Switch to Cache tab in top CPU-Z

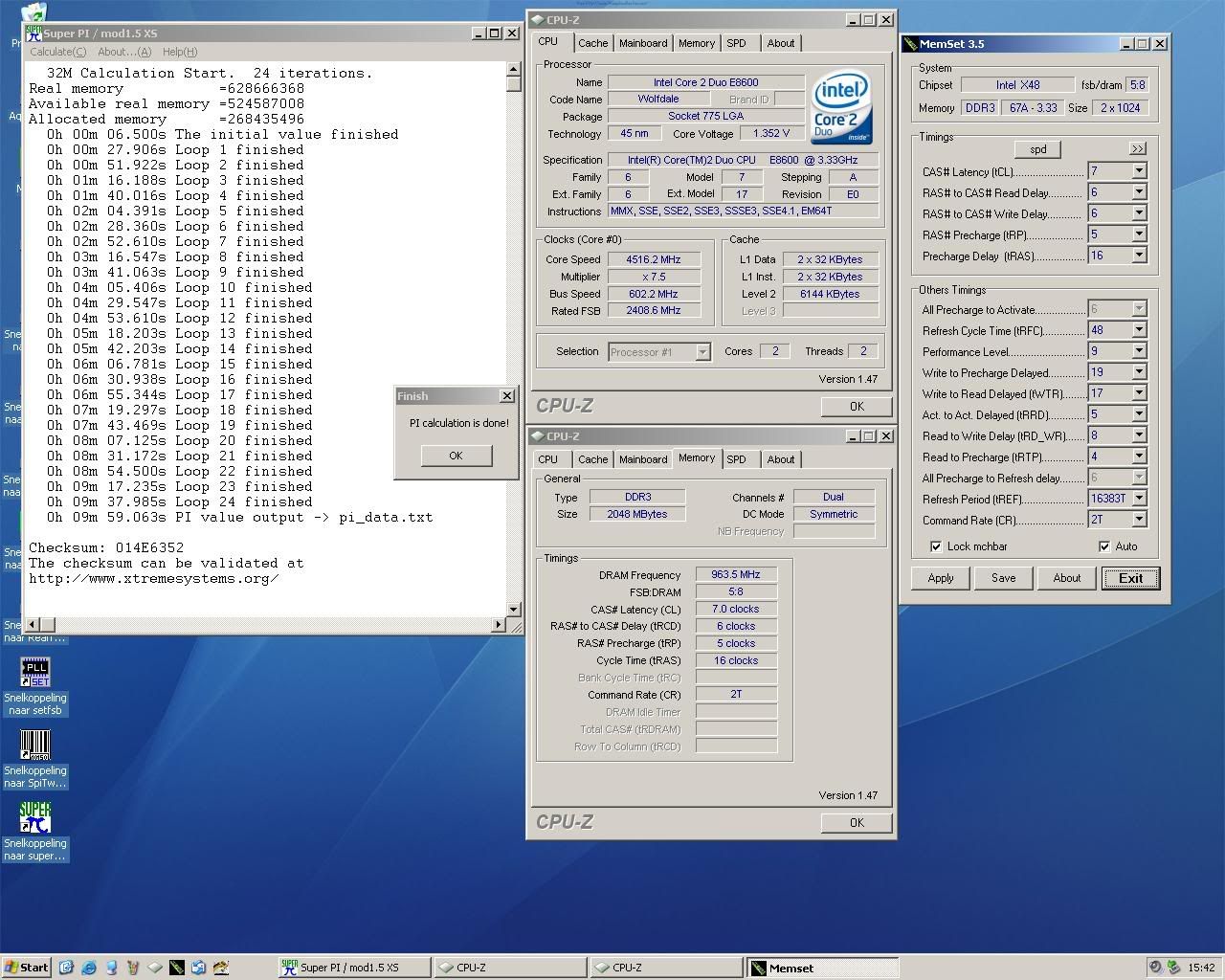click(592, 43)
